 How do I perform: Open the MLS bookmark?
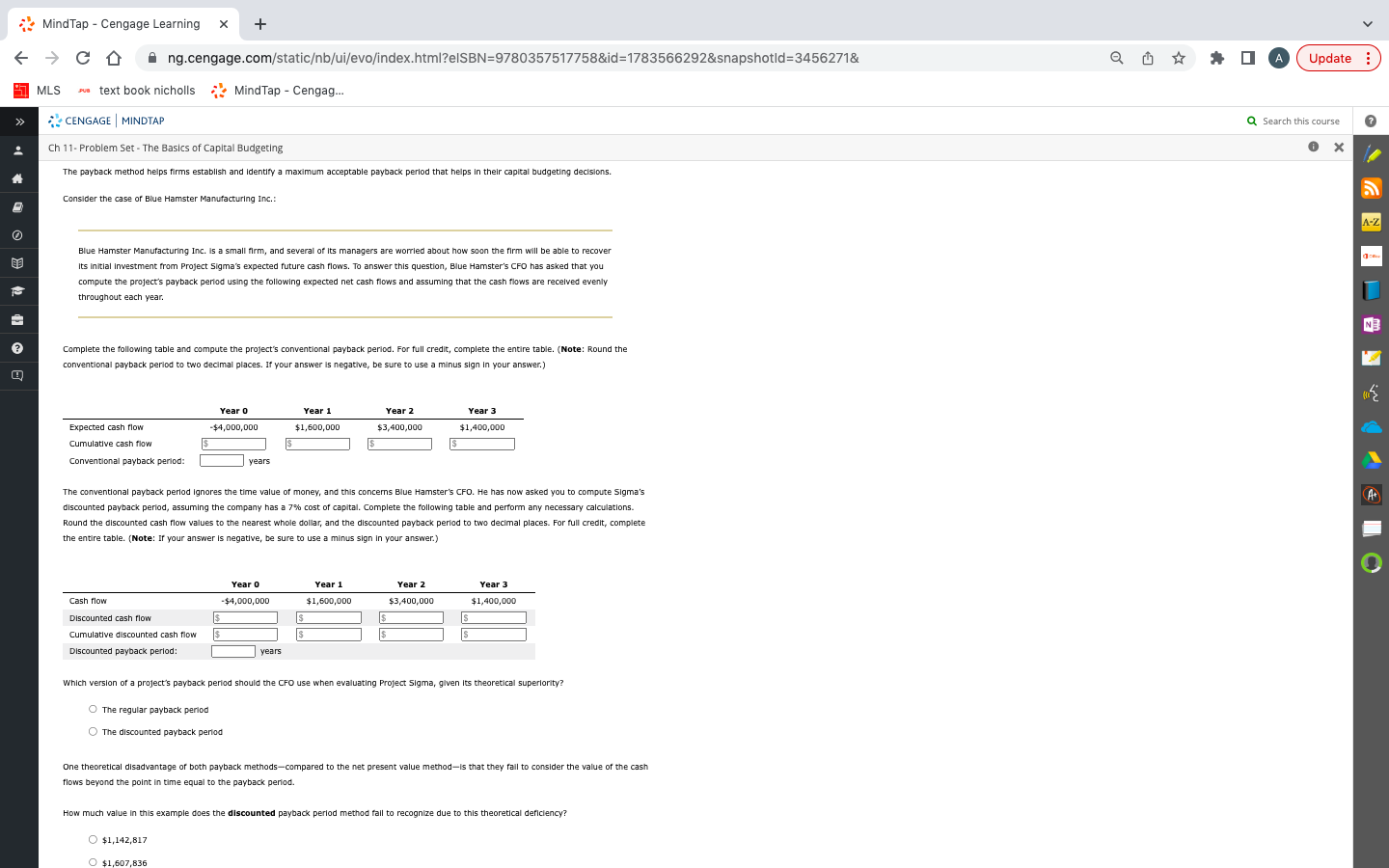pyautogui.click(x=38, y=91)
